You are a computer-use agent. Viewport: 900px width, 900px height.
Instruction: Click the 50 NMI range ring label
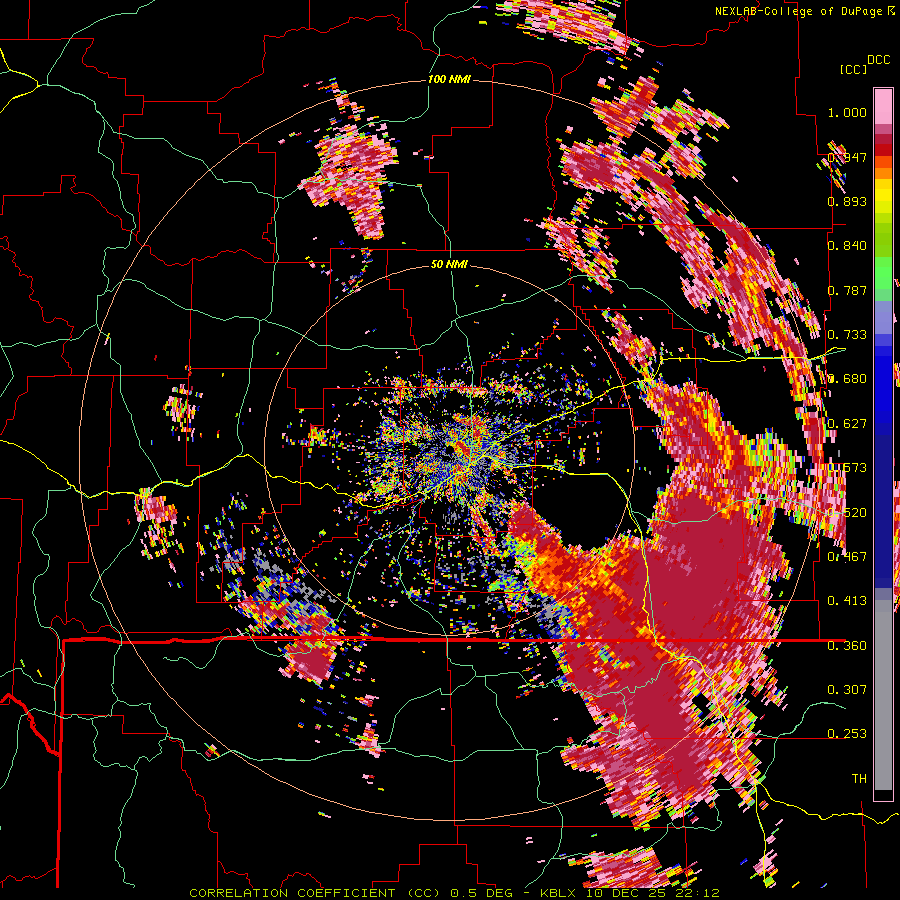[x=449, y=265]
